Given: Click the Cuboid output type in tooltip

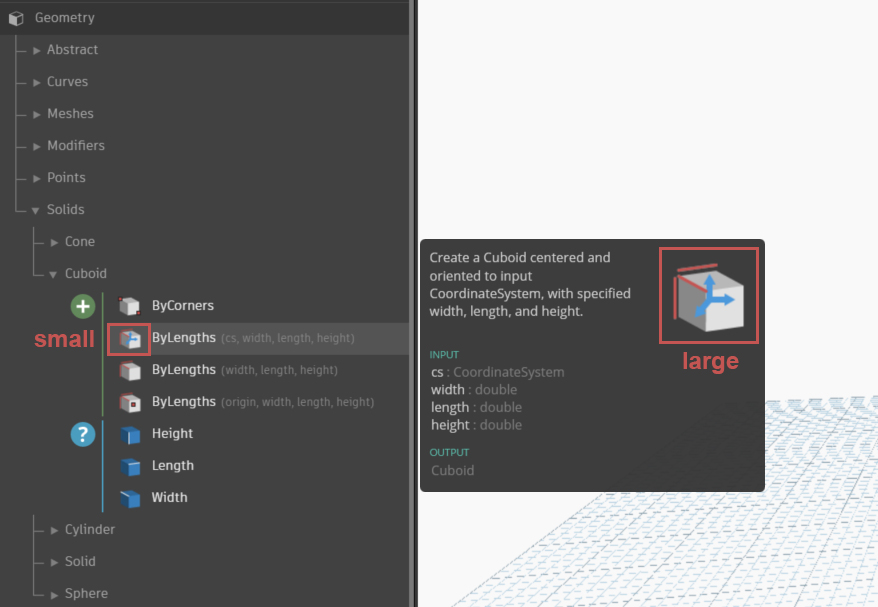Looking at the screenshot, I should (452, 470).
